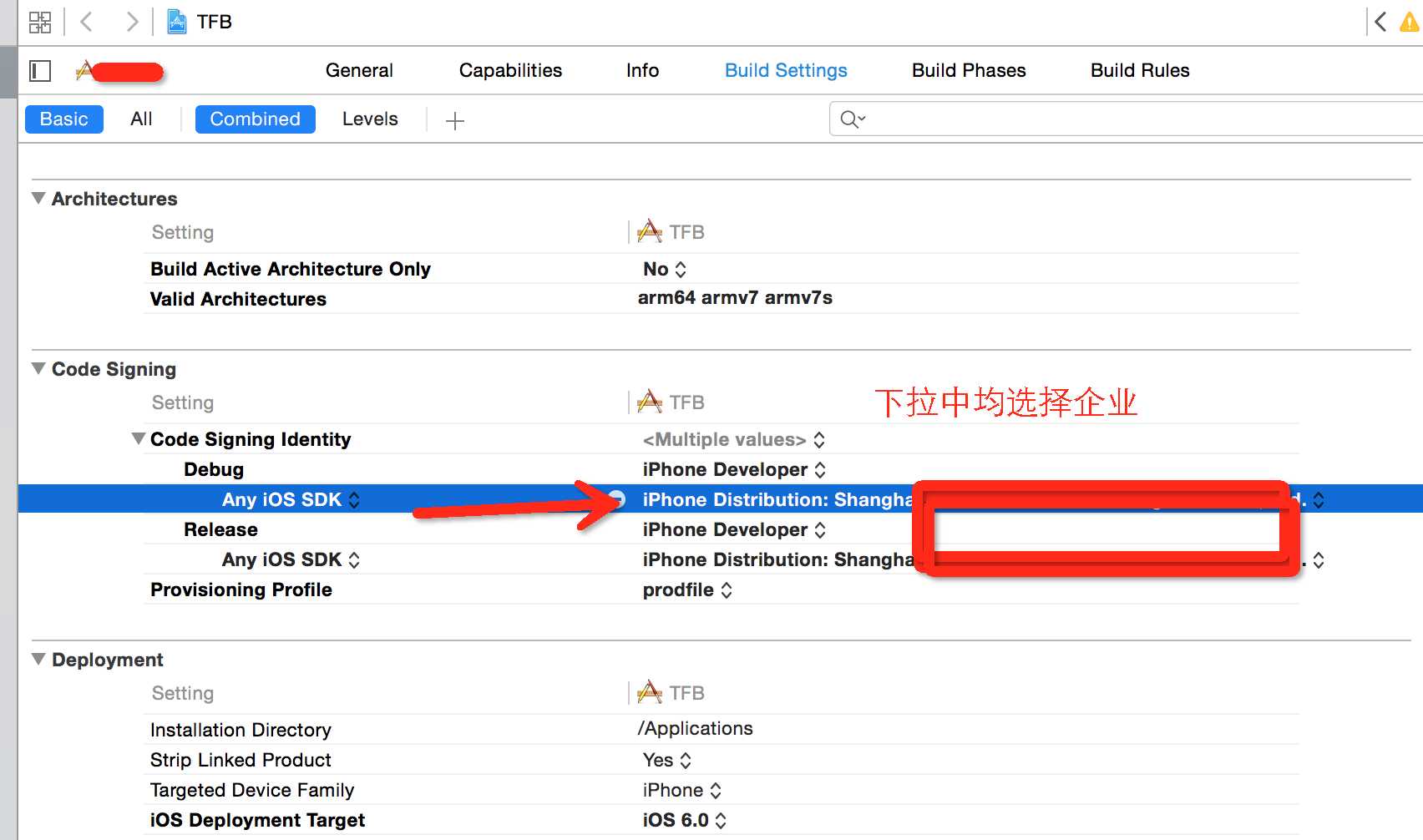The width and height of the screenshot is (1423, 840).
Task: Switch to the Info tab
Action: click(642, 70)
